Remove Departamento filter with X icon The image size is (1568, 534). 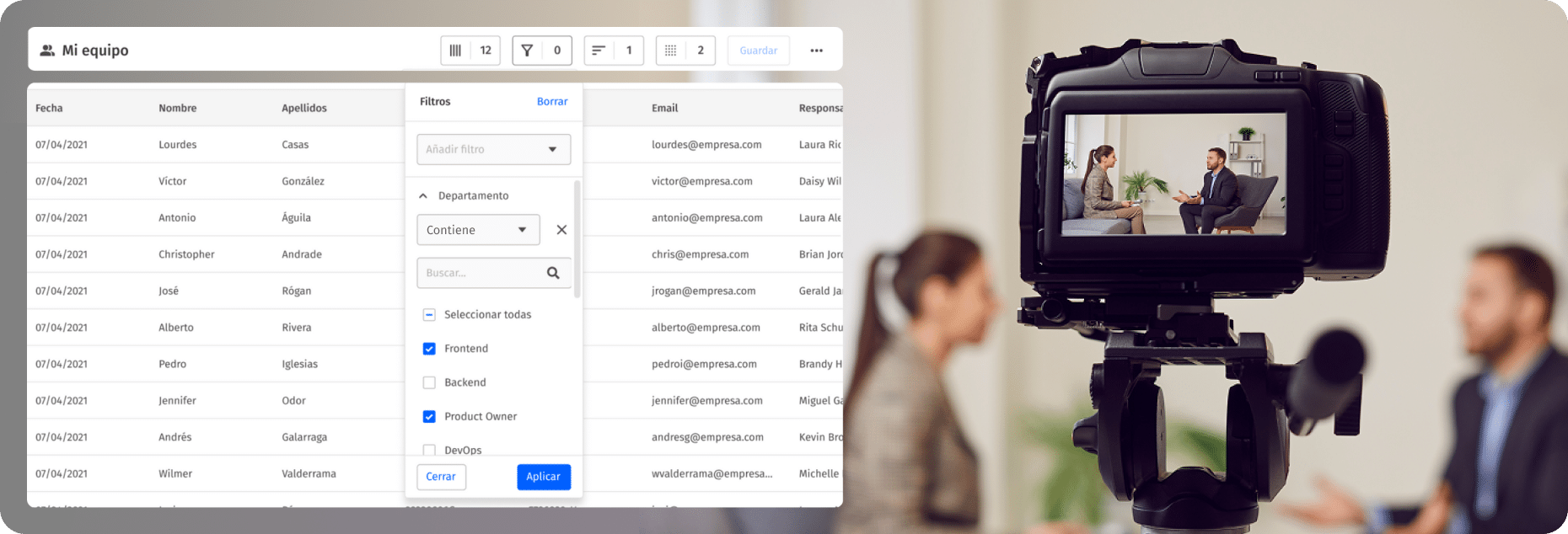pos(561,230)
